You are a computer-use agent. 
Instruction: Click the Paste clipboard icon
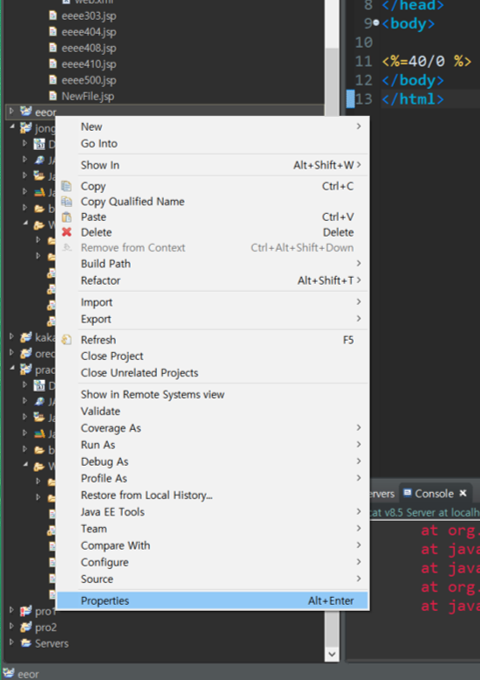66,217
